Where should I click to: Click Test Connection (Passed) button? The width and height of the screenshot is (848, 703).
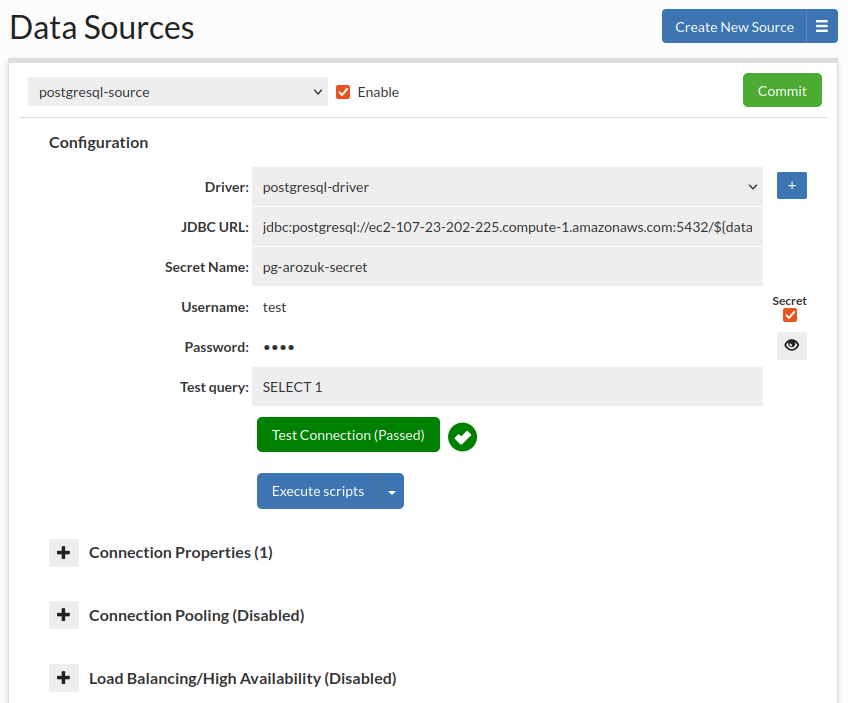(348, 435)
